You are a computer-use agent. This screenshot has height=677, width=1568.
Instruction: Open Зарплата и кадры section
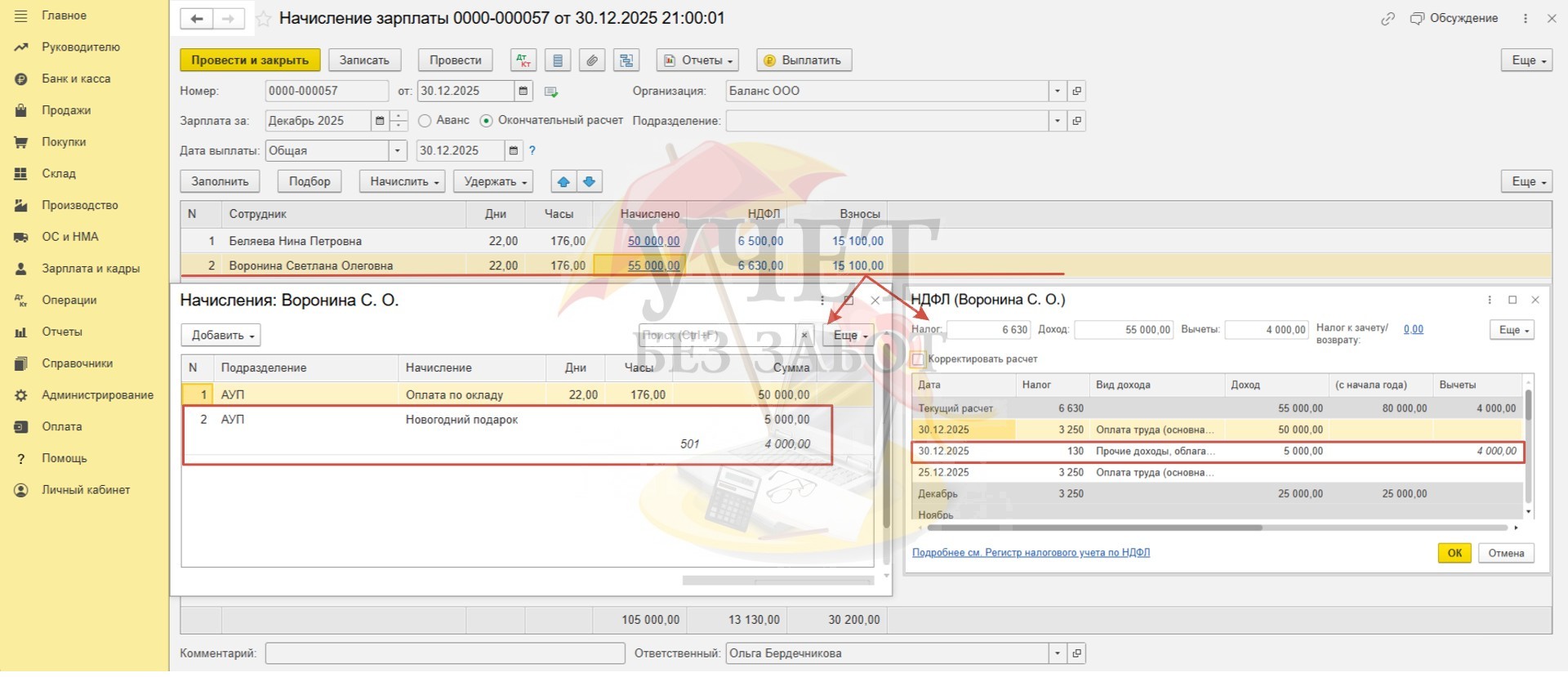pos(90,269)
